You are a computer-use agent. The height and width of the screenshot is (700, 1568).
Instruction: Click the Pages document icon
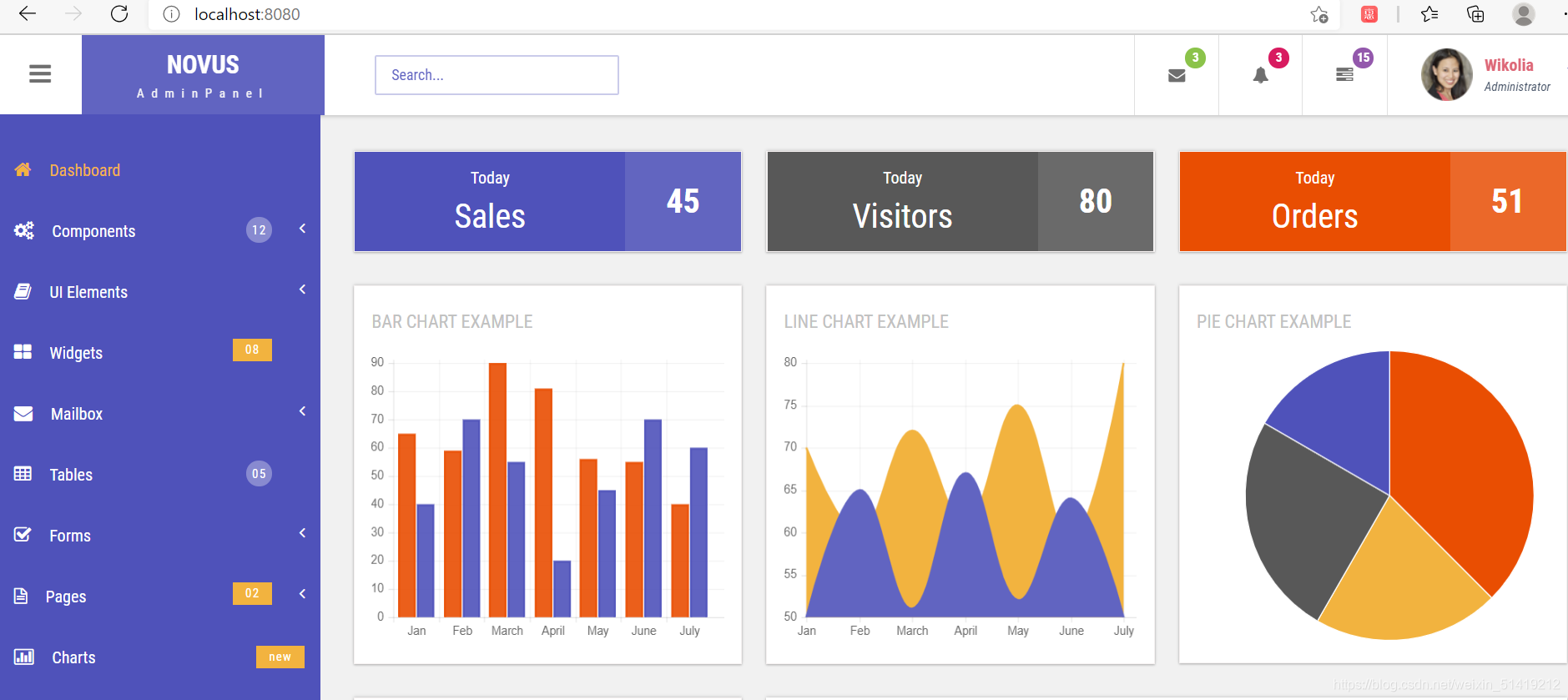pos(21,596)
